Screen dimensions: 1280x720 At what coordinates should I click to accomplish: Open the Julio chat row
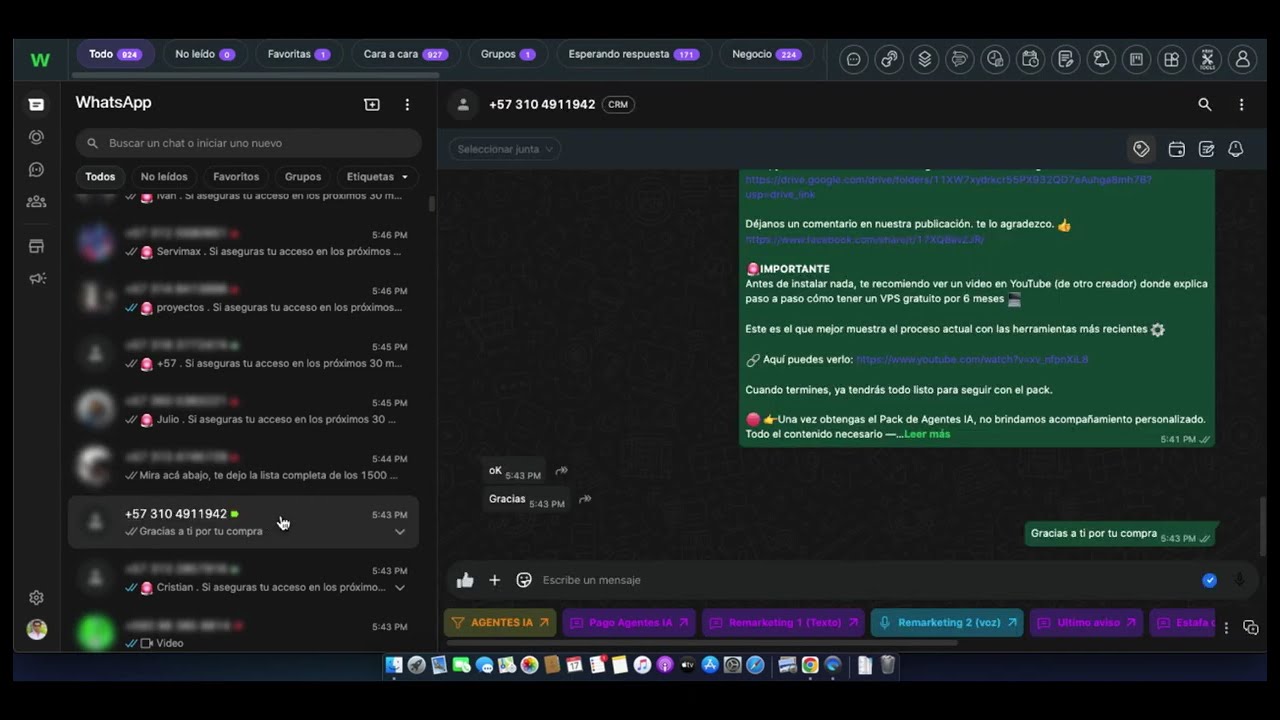click(x=243, y=411)
